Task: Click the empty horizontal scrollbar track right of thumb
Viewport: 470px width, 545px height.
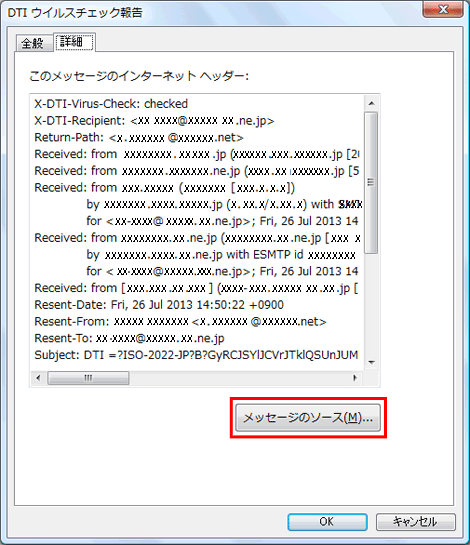Action: pos(238,378)
